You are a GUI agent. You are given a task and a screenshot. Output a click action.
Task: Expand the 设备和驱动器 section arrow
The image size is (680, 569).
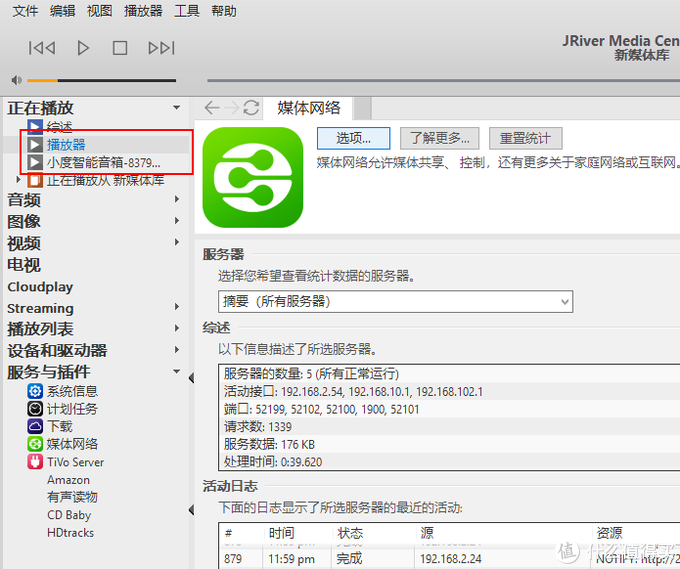[177, 350]
